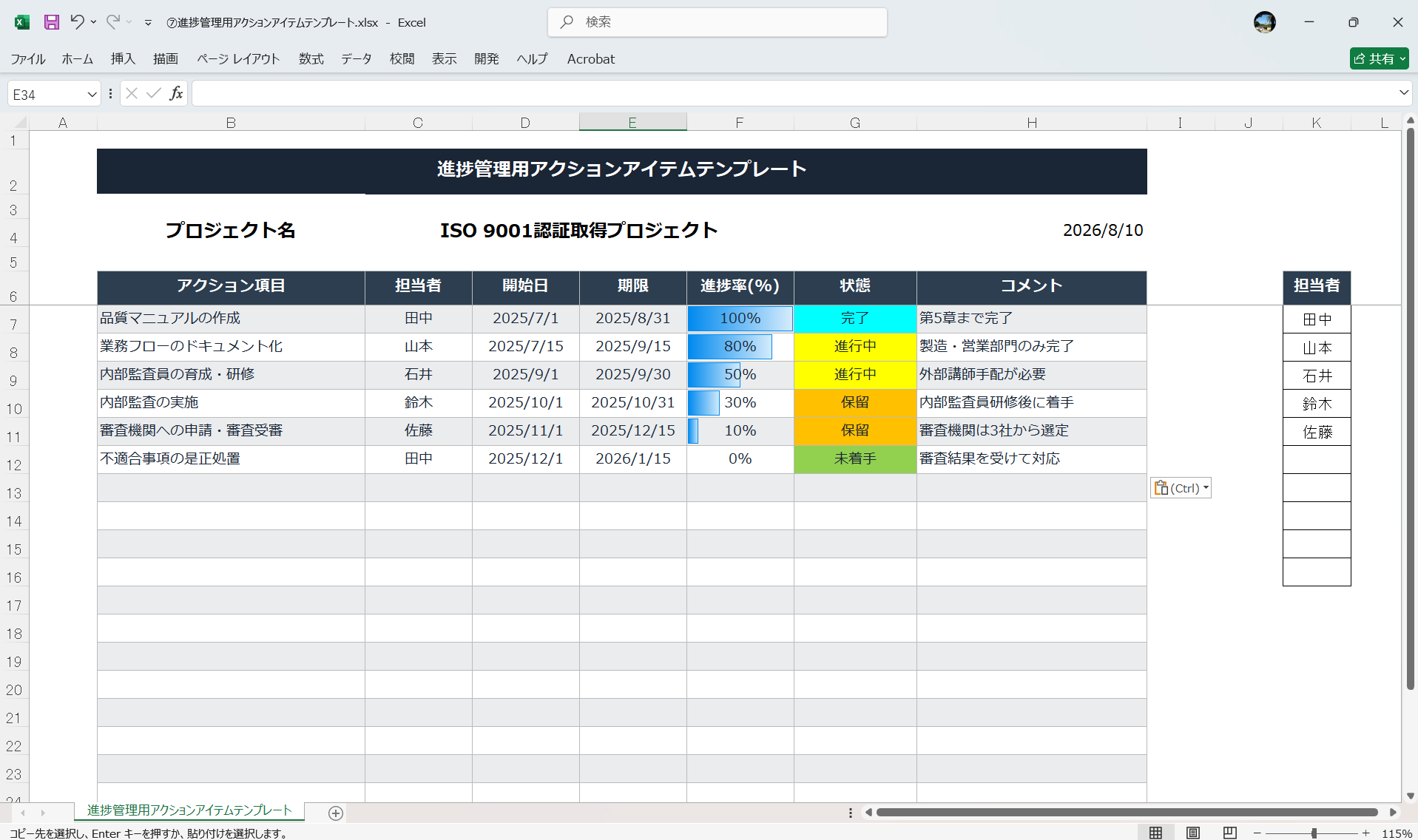Switch to the ホーム ribbon tab
The height and width of the screenshot is (840, 1418).
click(78, 59)
